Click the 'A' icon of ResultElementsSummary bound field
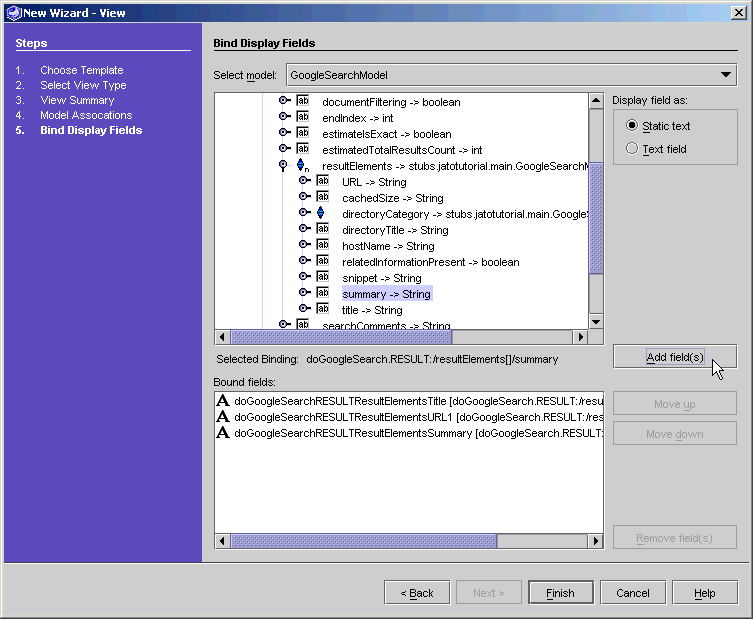This screenshot has width=753, height=619. pyautogui.click(x=223, y=432)
